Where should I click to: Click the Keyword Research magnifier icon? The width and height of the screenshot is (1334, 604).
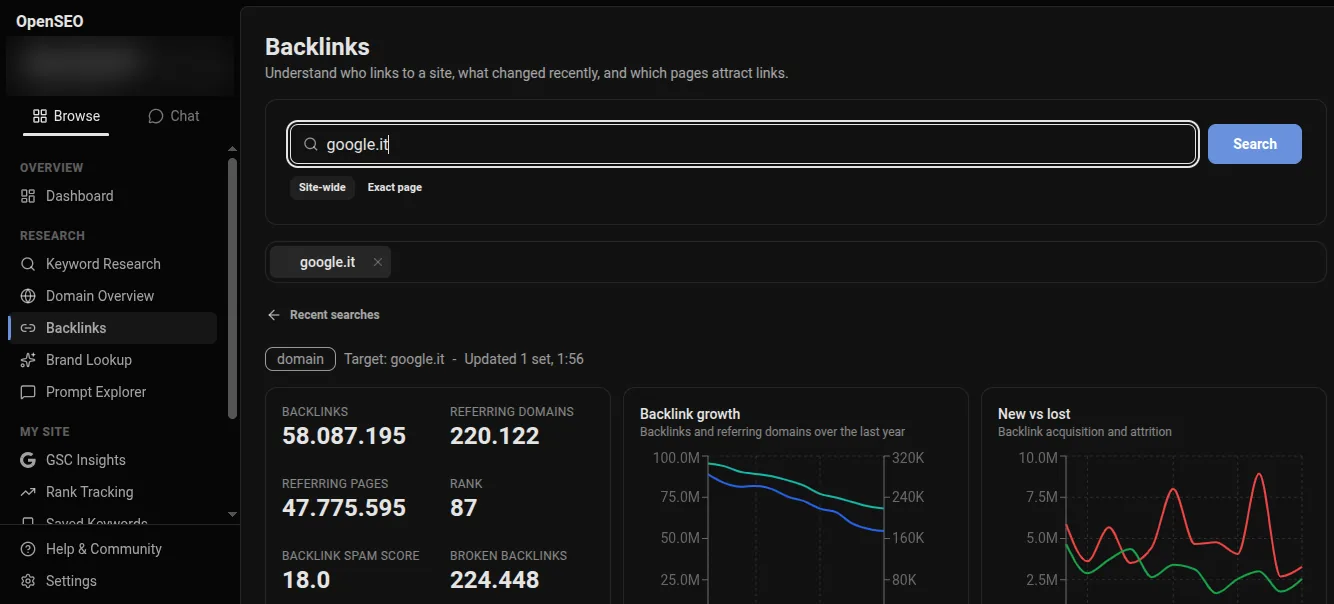point(28,264)
